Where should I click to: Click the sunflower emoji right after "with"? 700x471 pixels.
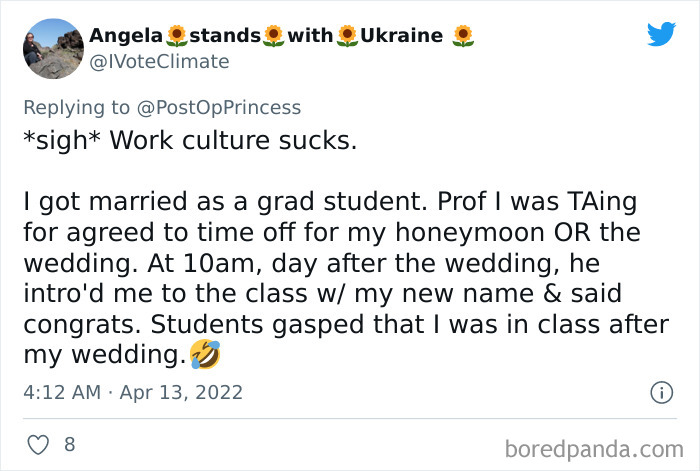[x=347, y=37]
